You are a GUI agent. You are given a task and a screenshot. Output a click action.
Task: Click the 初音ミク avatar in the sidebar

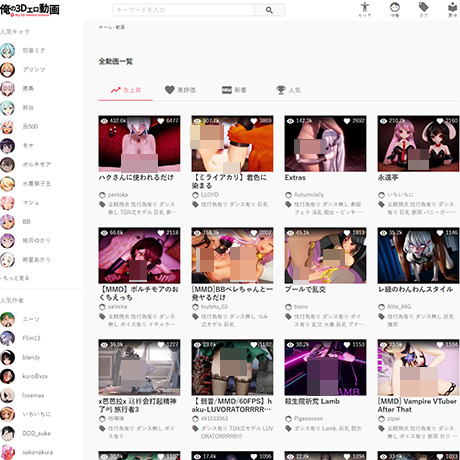click(7, 51)
